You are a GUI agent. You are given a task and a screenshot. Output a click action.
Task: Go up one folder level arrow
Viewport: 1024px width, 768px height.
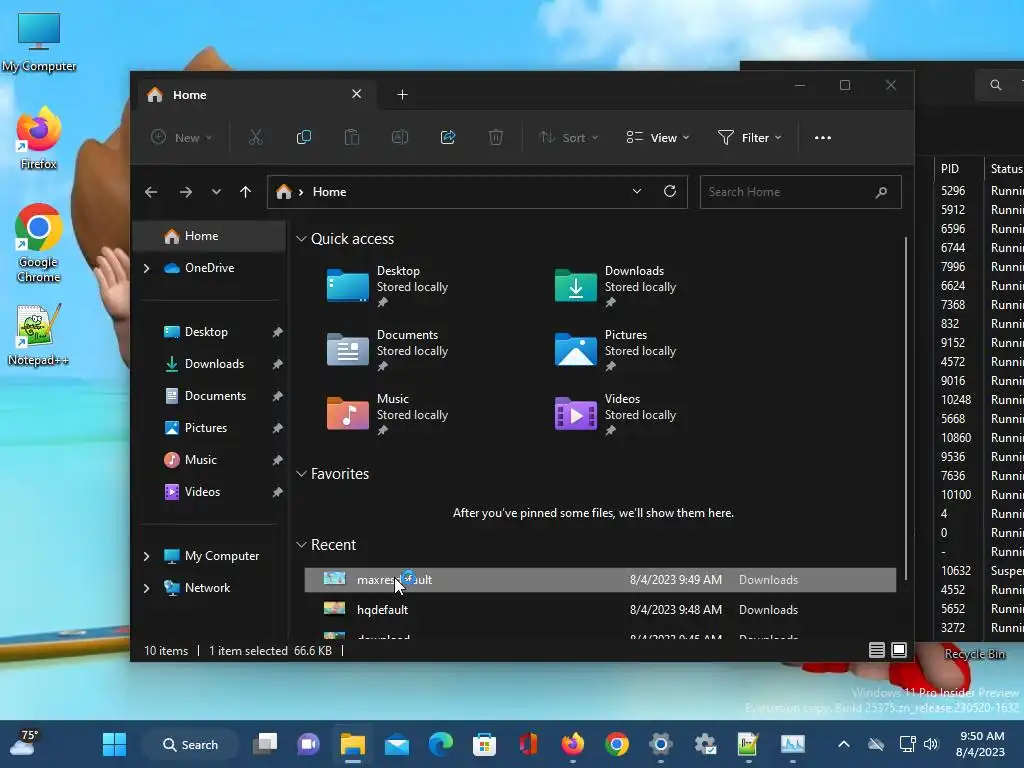point(246,192)
